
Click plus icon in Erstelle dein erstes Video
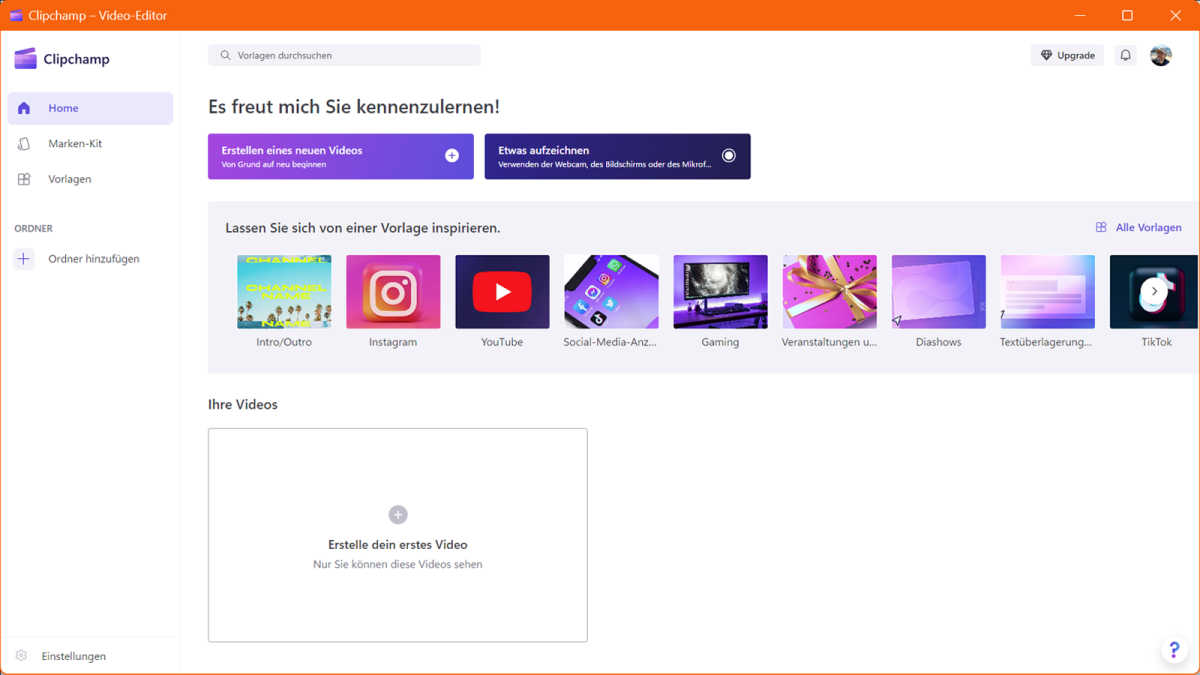click(x=398, y=515)
